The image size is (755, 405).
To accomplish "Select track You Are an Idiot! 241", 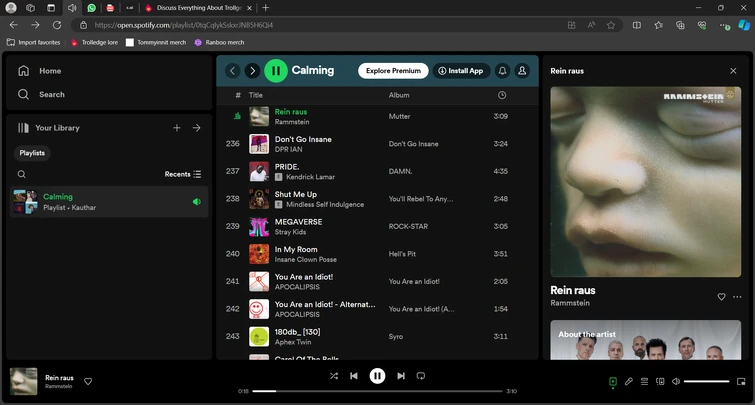I will coord(304,277).
